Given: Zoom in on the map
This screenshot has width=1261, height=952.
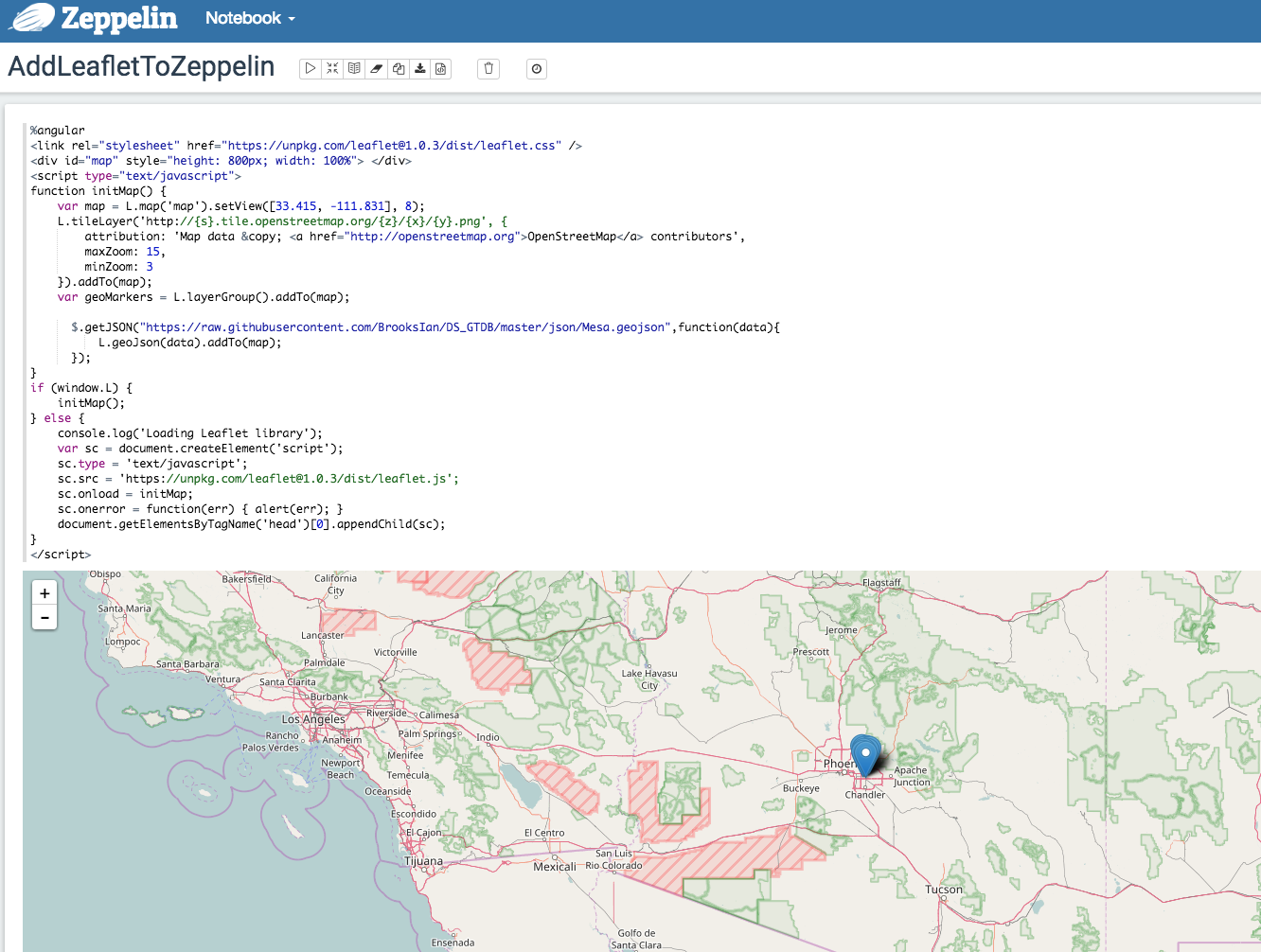Looking at the screenshot, I should (44, 592).
